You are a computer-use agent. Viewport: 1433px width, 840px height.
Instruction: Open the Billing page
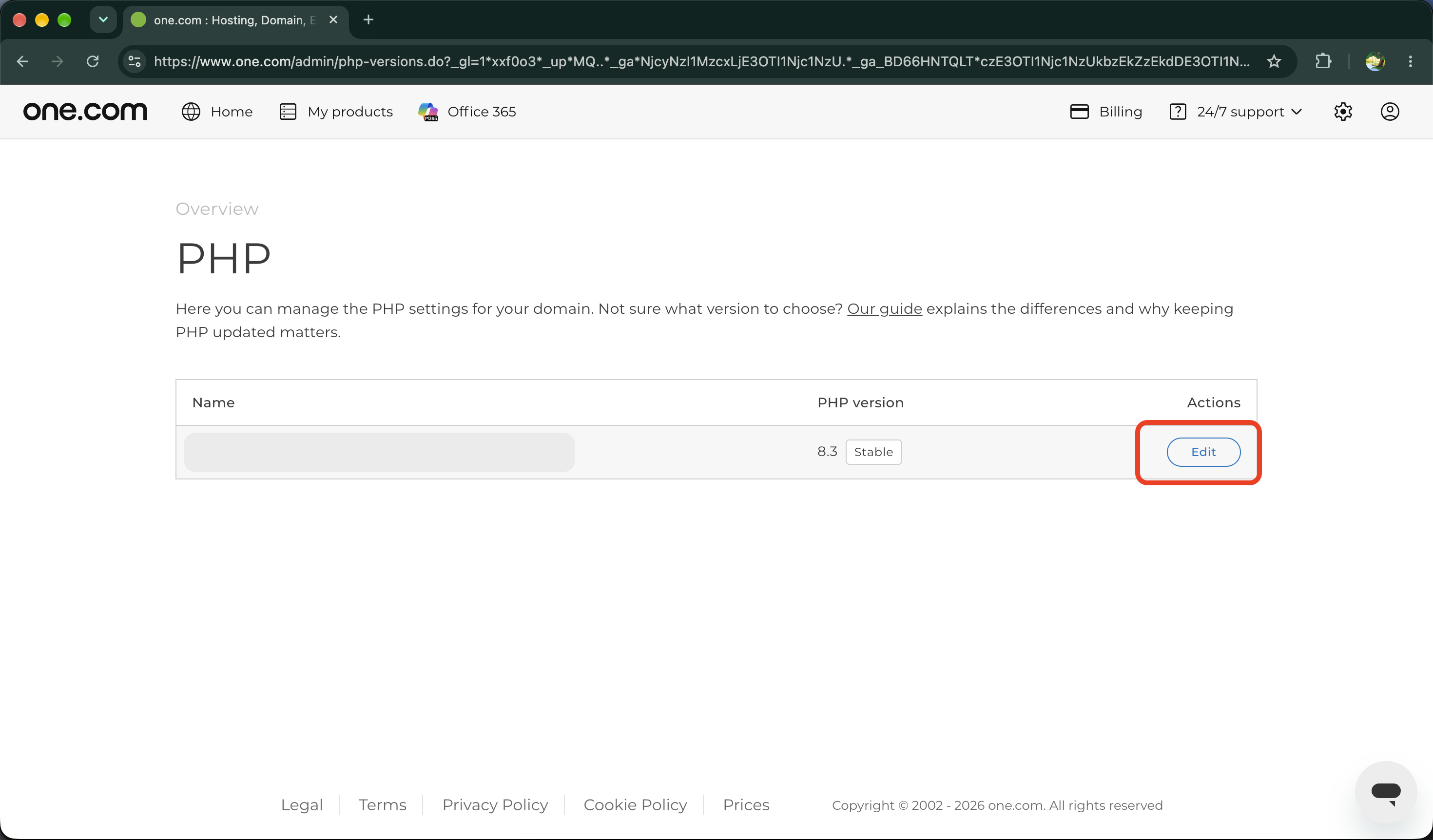[x=1106, y=112]
